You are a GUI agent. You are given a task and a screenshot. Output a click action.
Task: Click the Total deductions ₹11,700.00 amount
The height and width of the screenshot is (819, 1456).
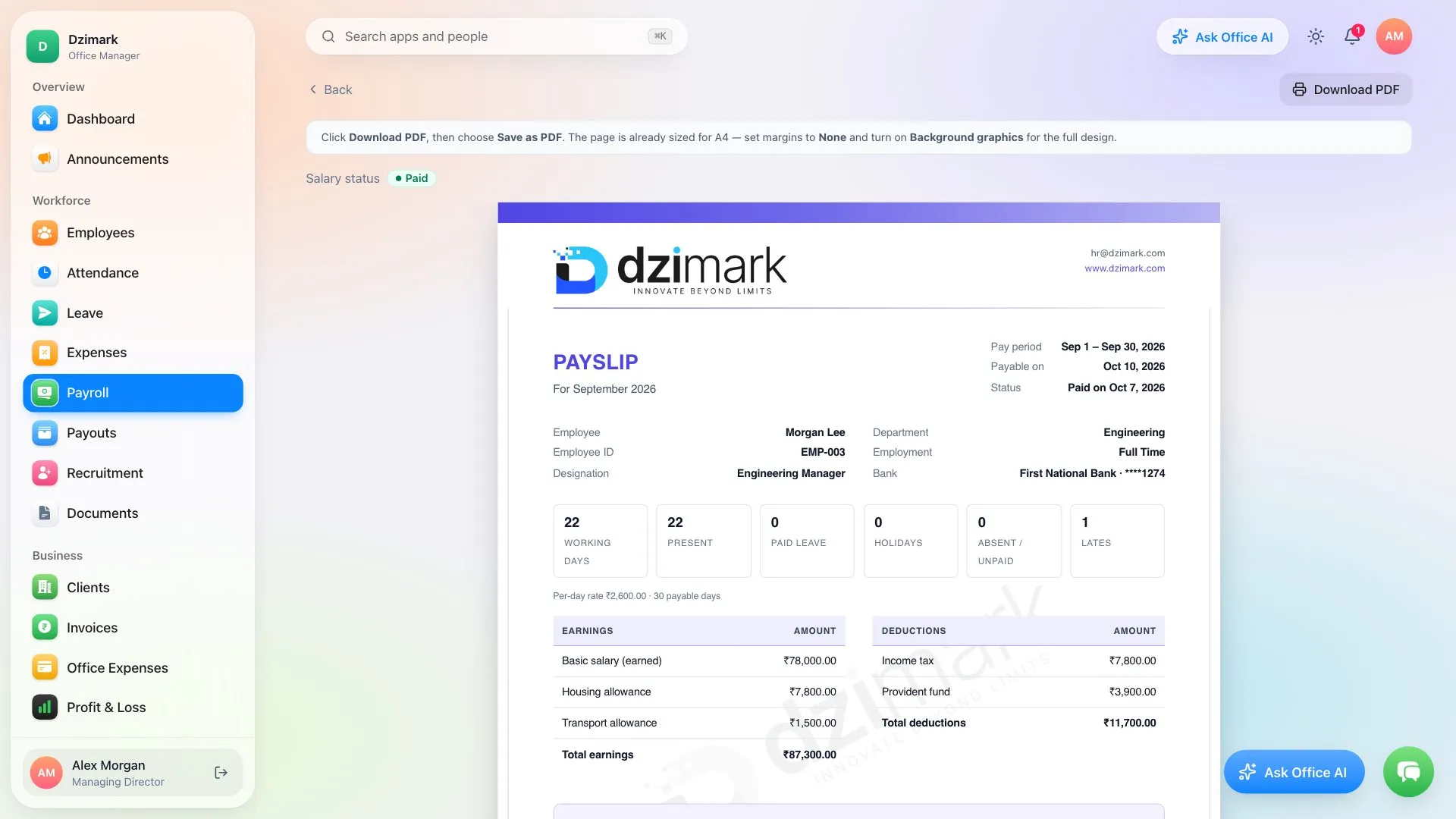1129,723
